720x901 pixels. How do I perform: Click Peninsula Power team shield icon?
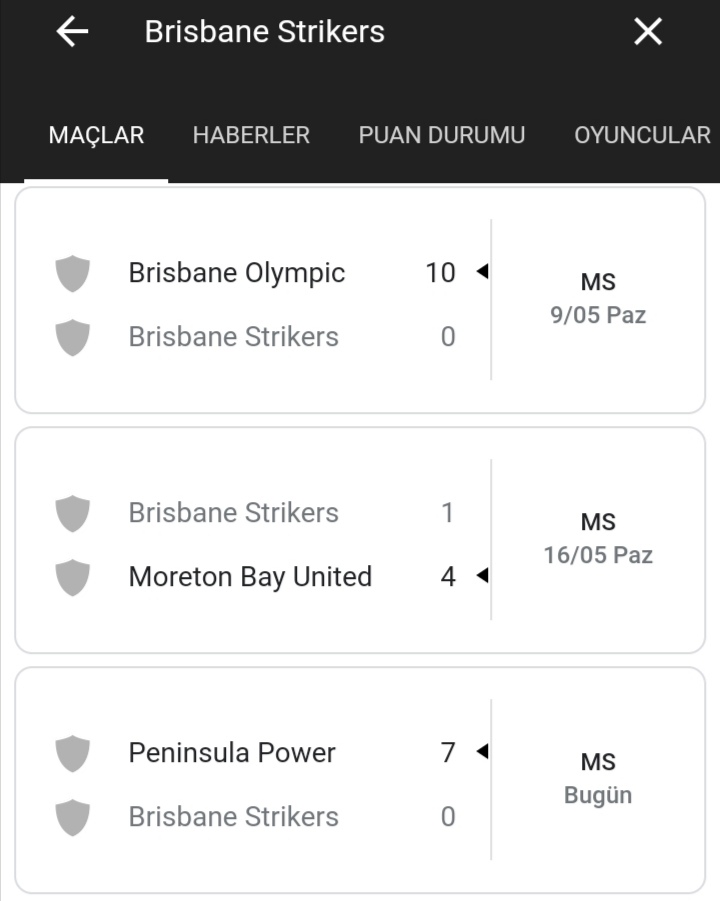coord(72,753)
